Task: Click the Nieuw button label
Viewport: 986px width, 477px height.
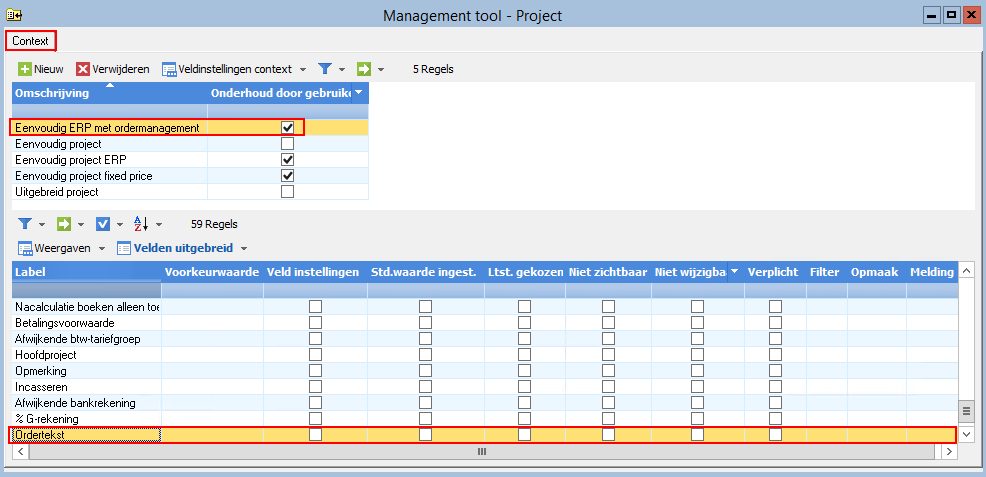Action: pyautogui.click(x=49, y=69)
